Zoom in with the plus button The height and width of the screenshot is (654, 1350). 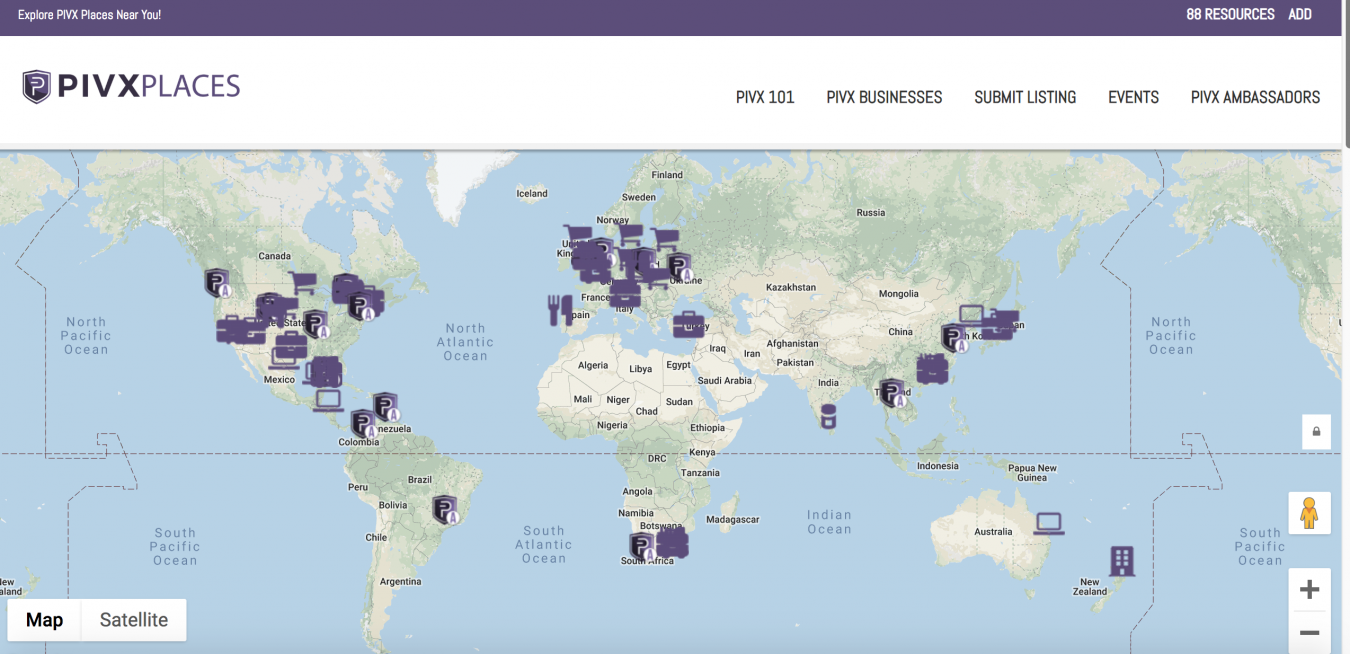pos(1309,590)
